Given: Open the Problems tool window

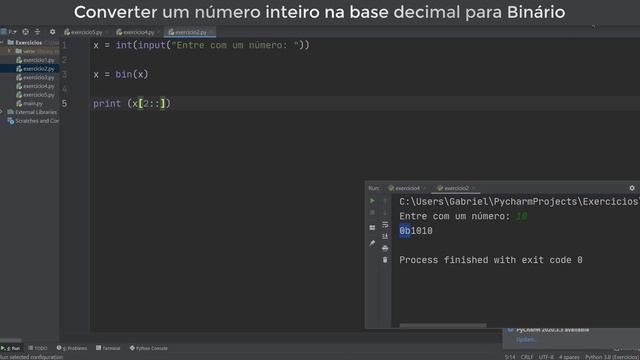Looking at the screenshot, I should [72, 348].
